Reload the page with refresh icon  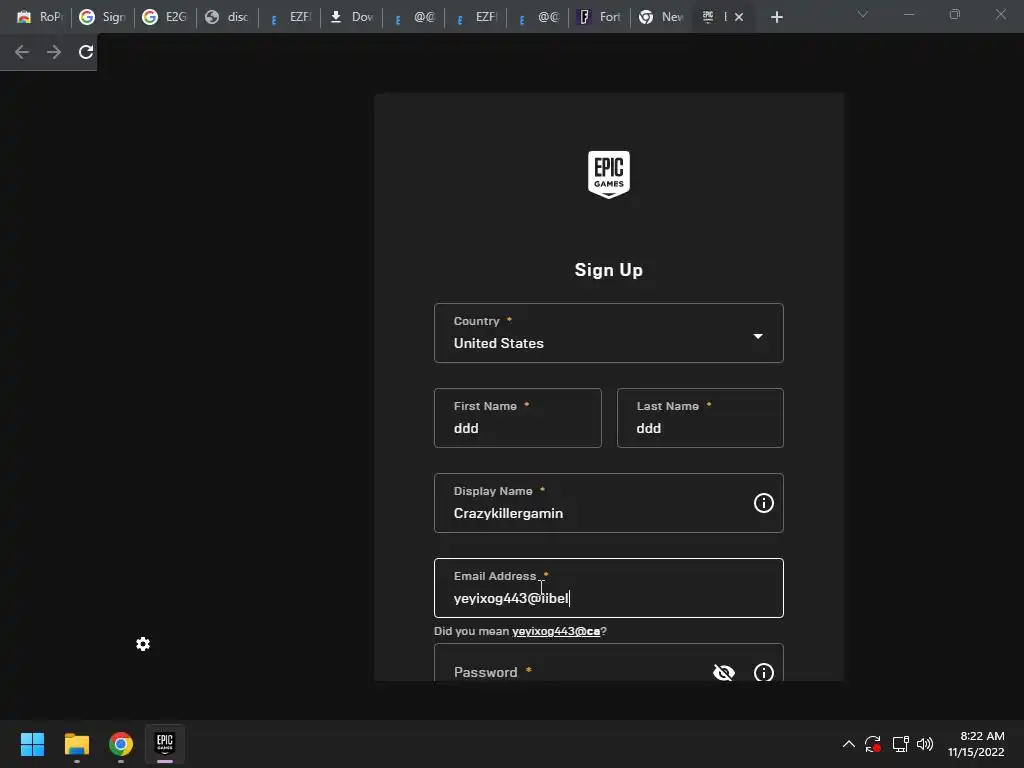pos(86,52)
